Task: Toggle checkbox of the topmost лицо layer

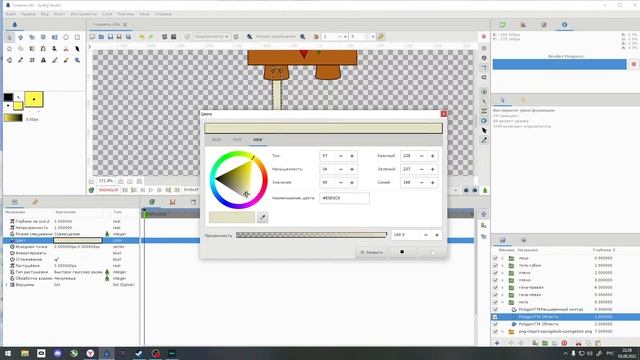Action: click(495, 258)
